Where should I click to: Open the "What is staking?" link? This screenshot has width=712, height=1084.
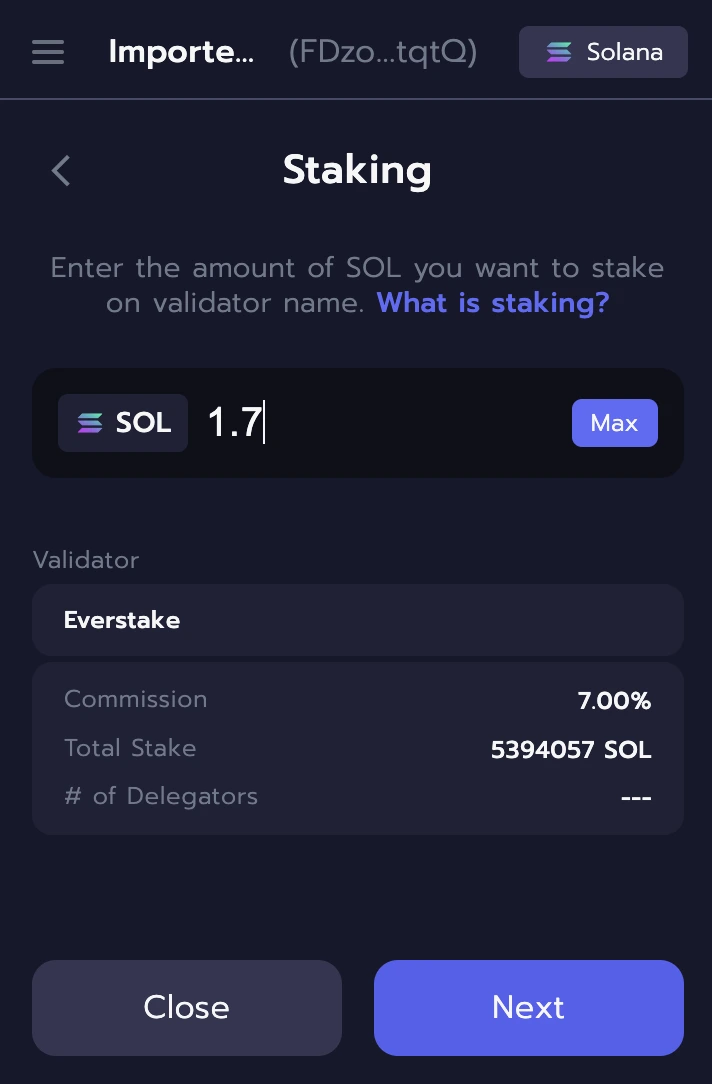point(492,302)
